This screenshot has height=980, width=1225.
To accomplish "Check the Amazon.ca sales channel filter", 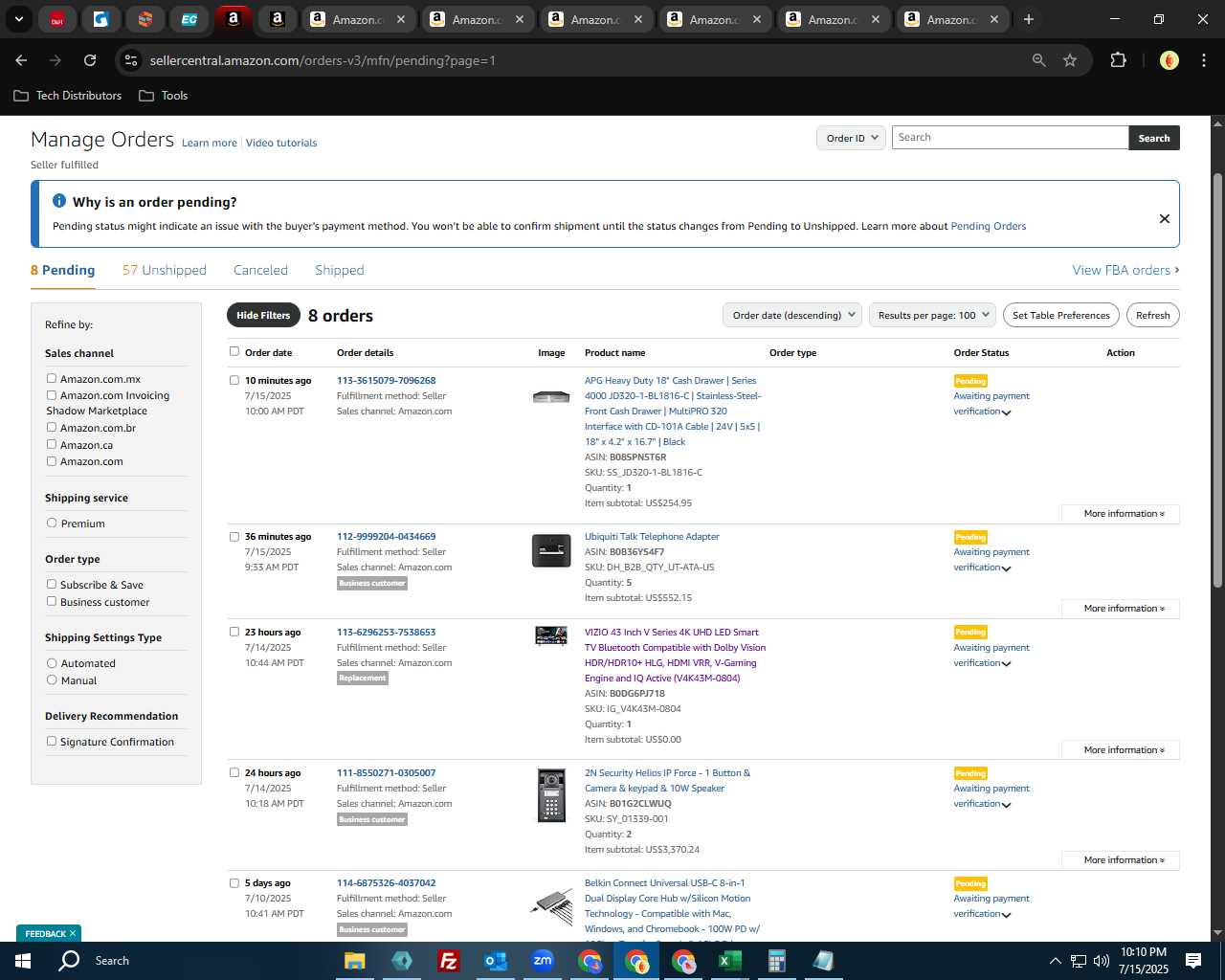I will click(52, 444).
